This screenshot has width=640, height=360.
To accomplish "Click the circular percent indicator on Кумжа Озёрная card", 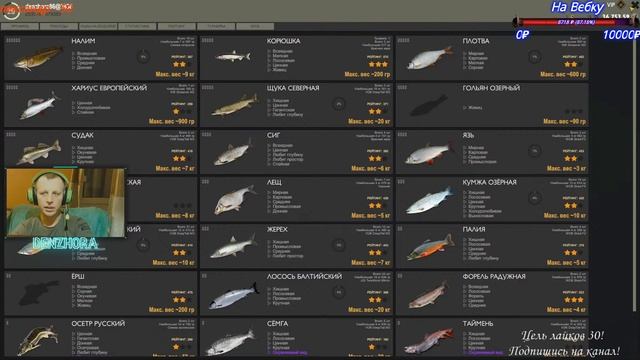I will [535, 198].
